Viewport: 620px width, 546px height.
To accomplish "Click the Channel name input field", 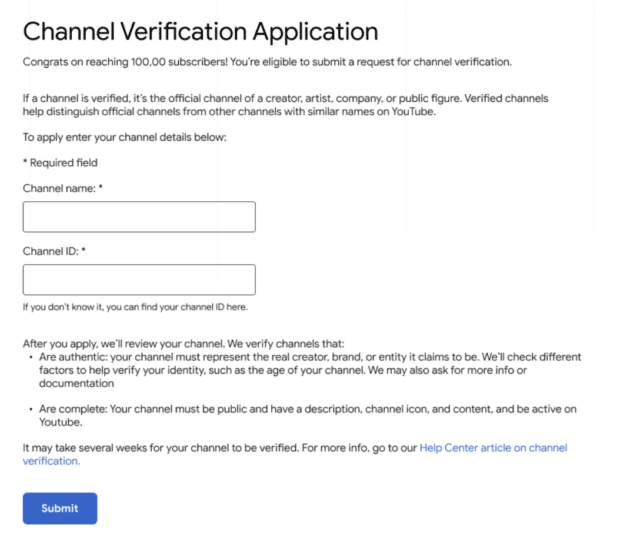I will tap(139, 217).
